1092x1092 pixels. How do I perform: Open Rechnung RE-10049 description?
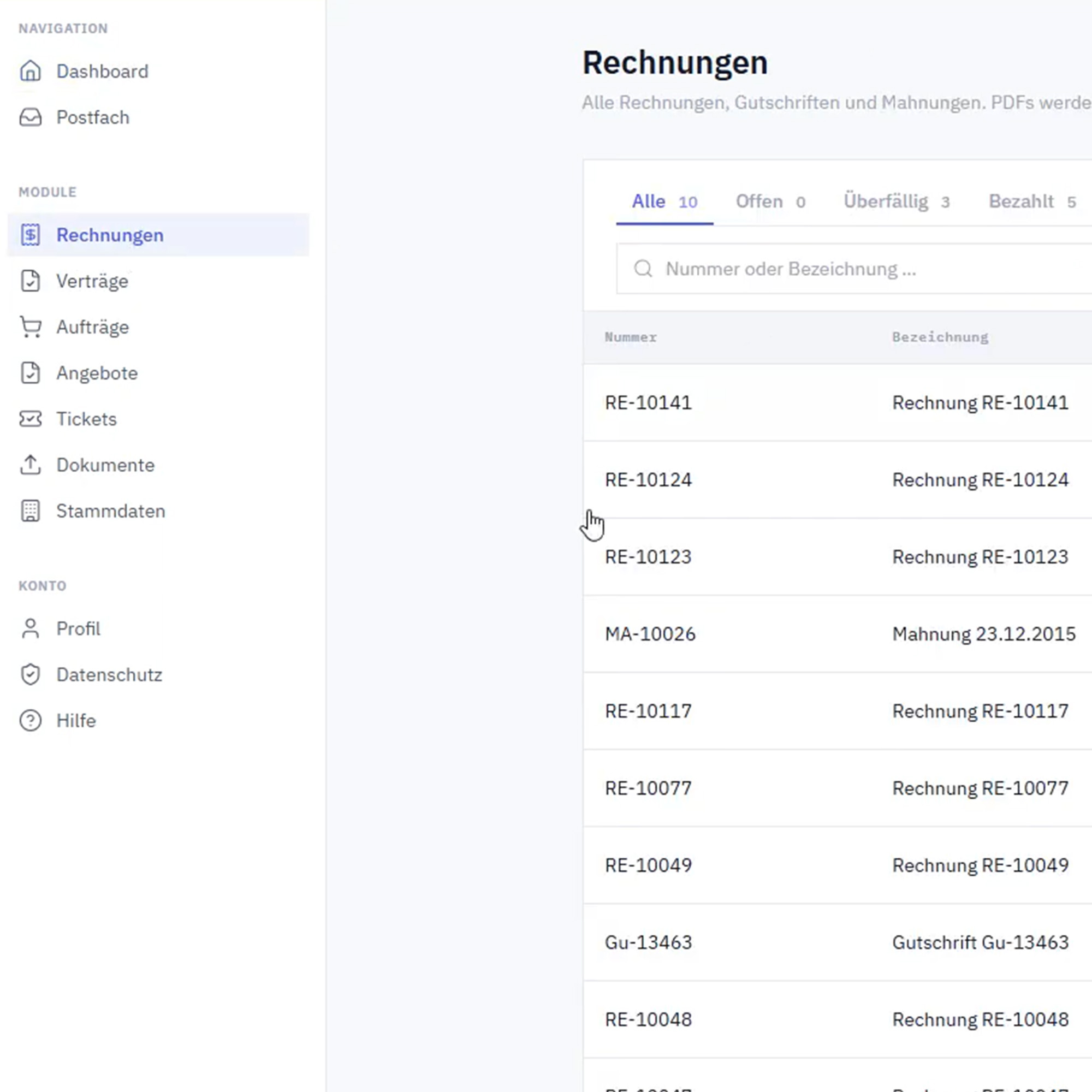point(981,865)
